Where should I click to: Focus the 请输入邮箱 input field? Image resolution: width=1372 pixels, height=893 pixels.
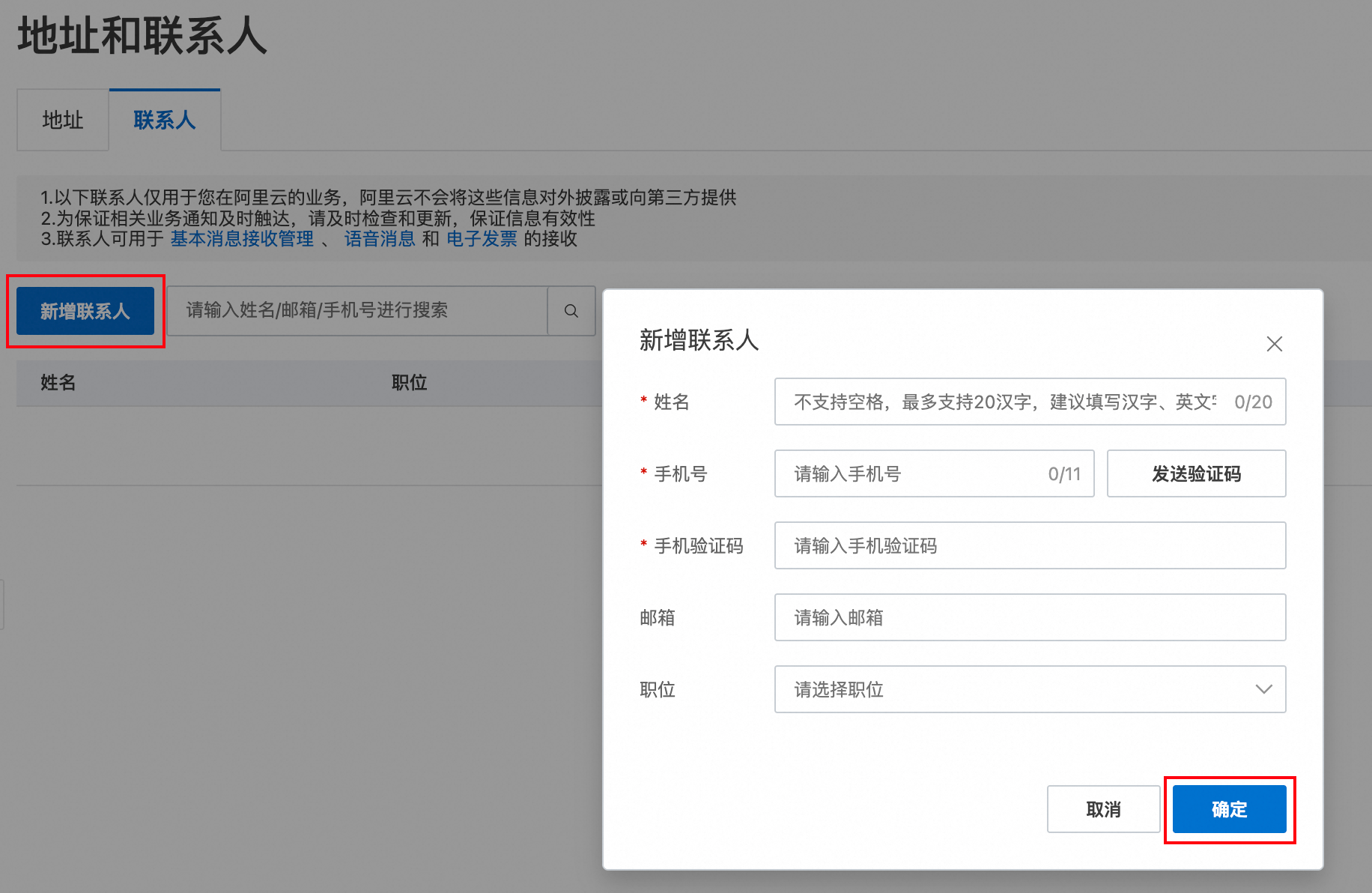click(x=1030, y=617)
